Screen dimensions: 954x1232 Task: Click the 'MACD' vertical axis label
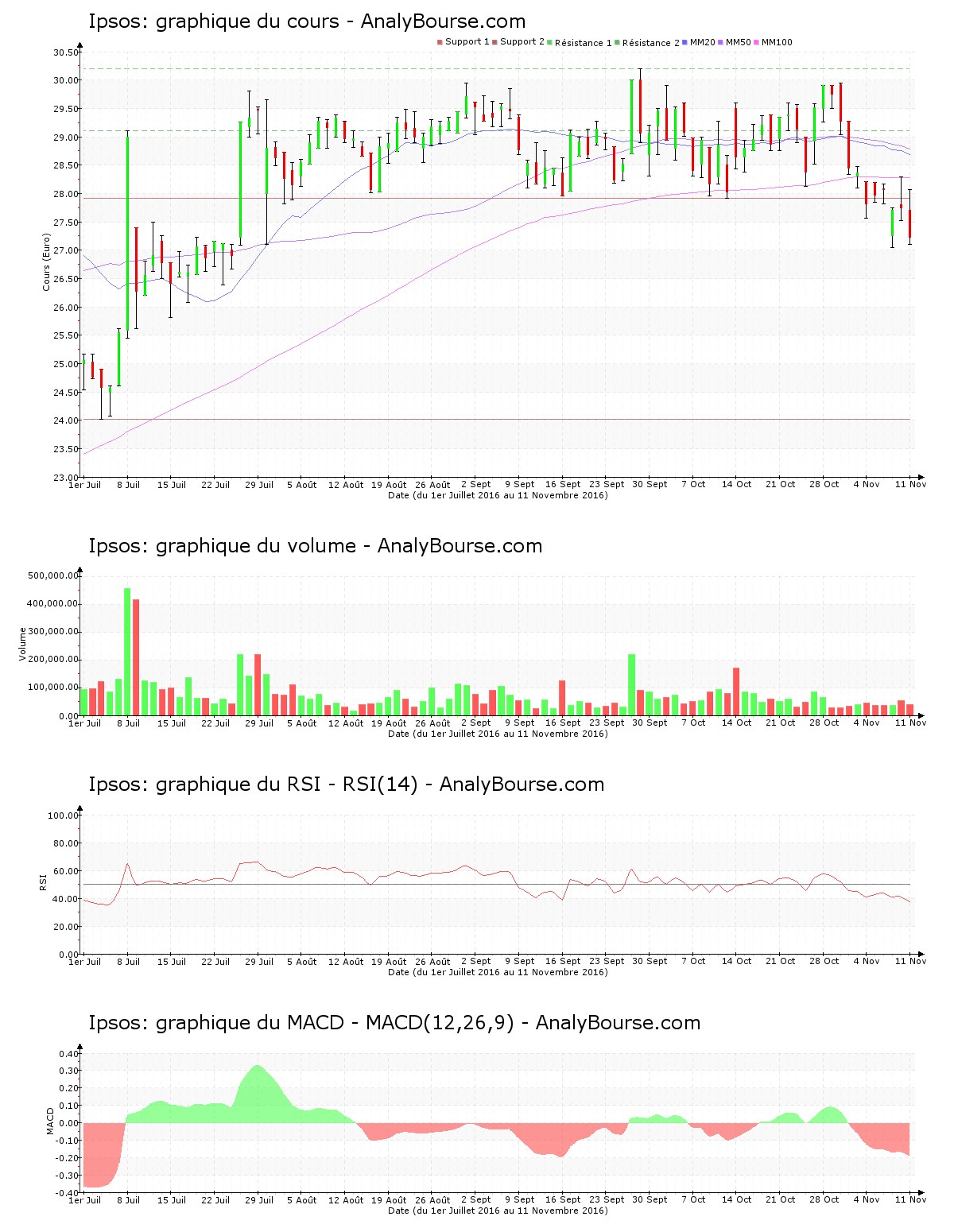51,1121
